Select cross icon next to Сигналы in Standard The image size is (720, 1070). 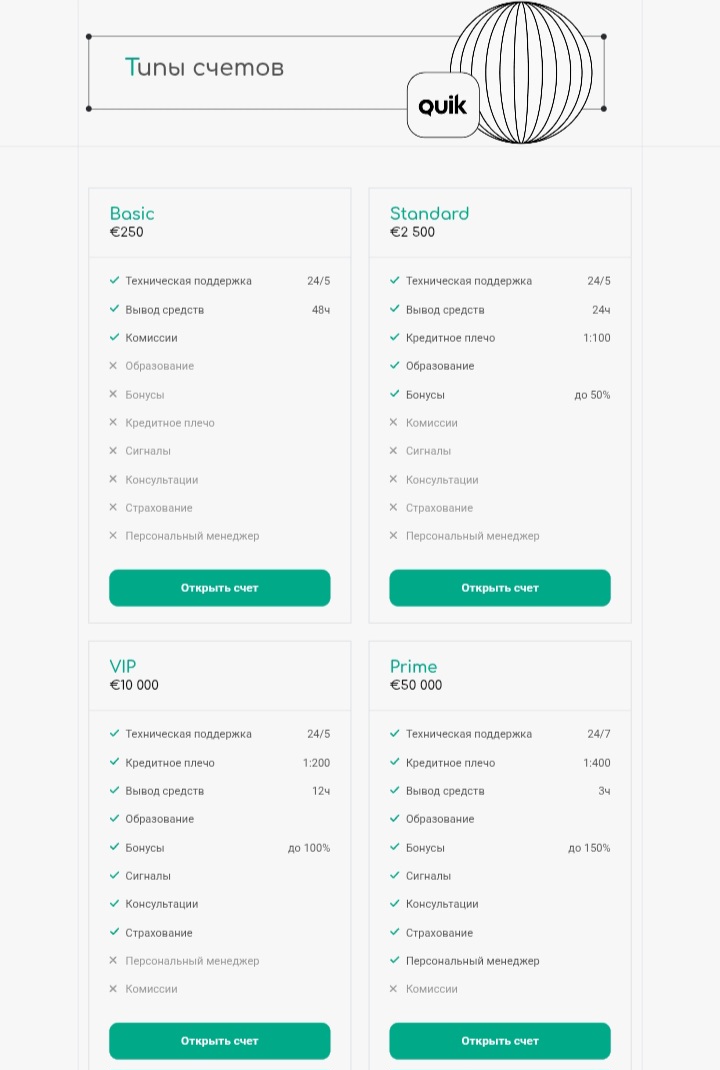click(393, 451)
